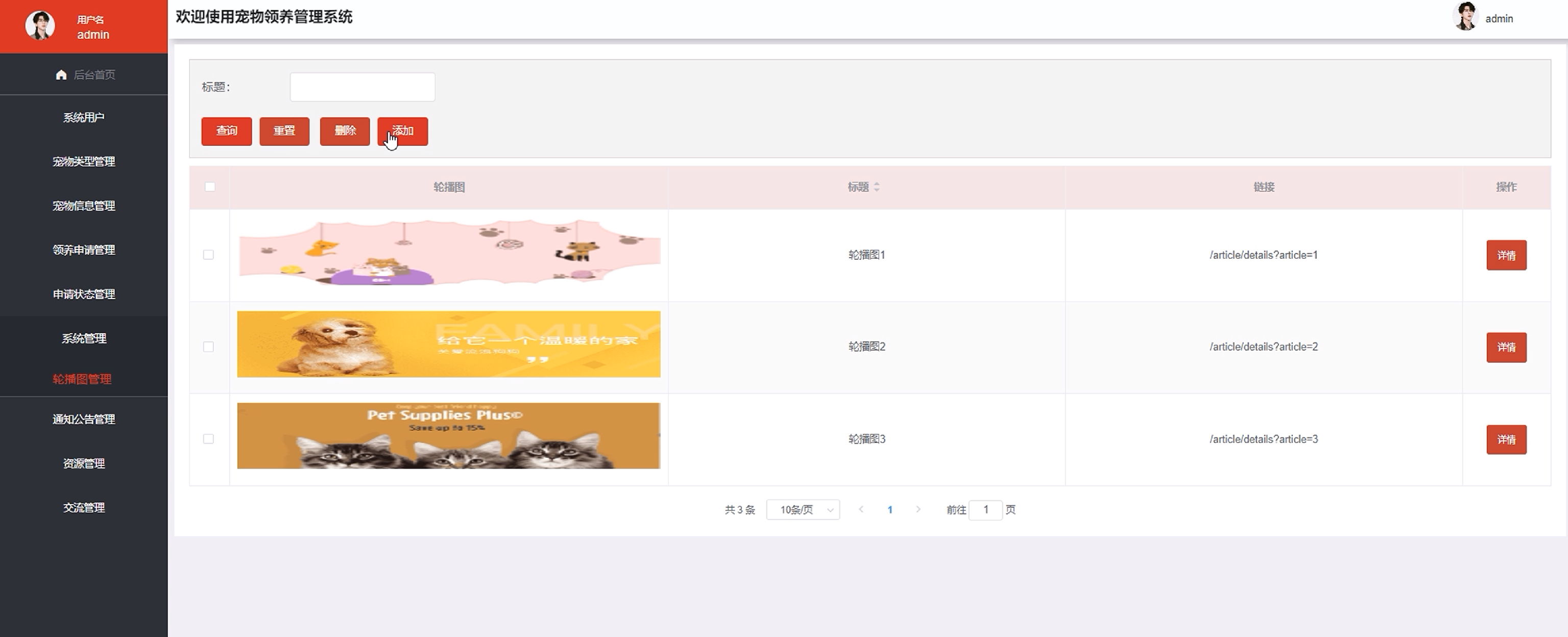Click the 标题 column sort arrows

click(877, 187)
